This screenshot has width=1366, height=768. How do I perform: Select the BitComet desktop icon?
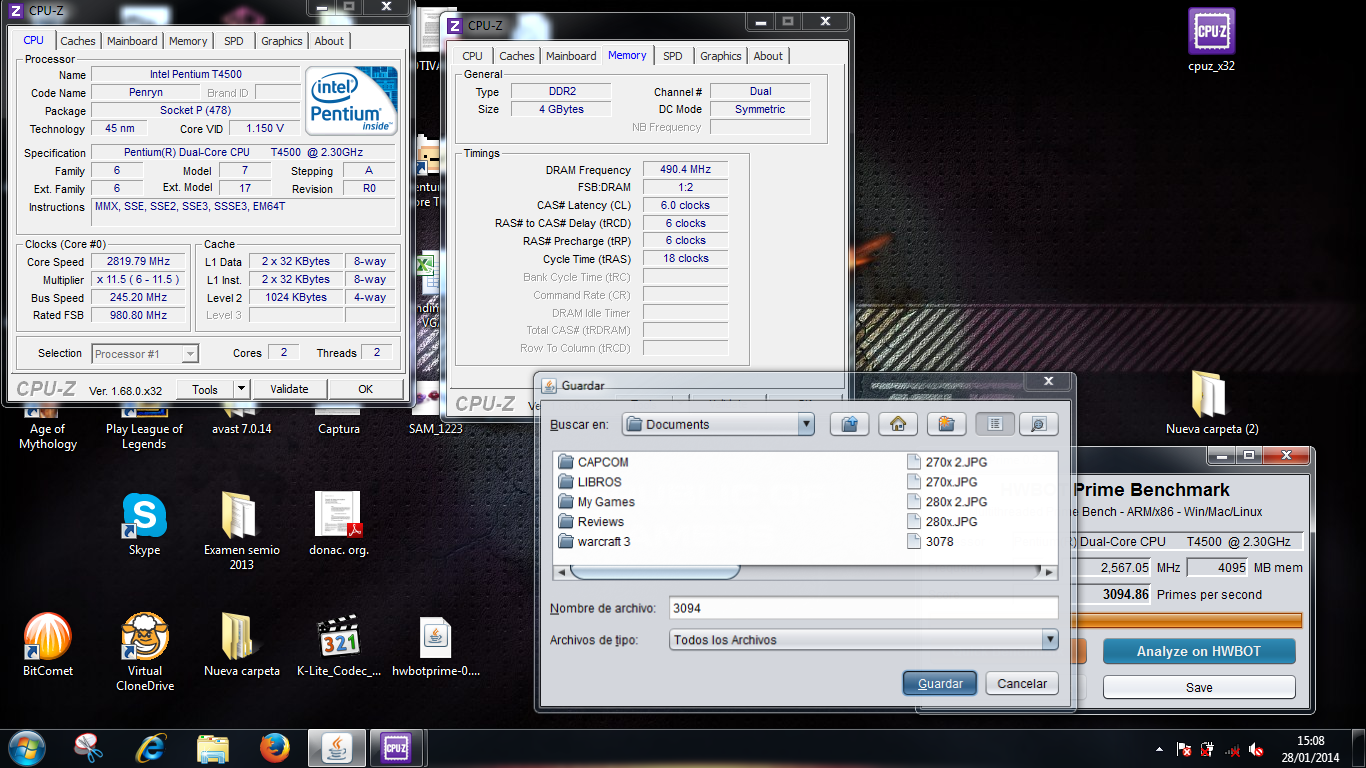48,645
